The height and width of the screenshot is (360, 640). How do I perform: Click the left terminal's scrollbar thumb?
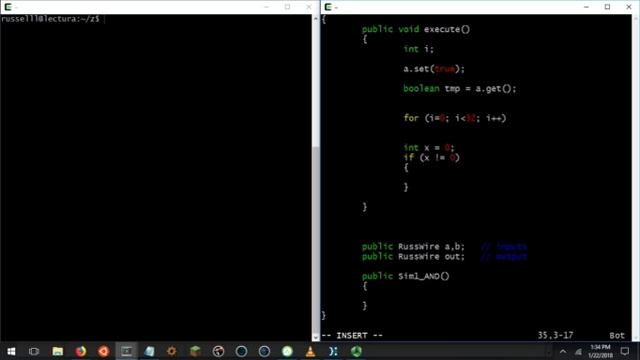pyautogui.click(x=316, y=240)
